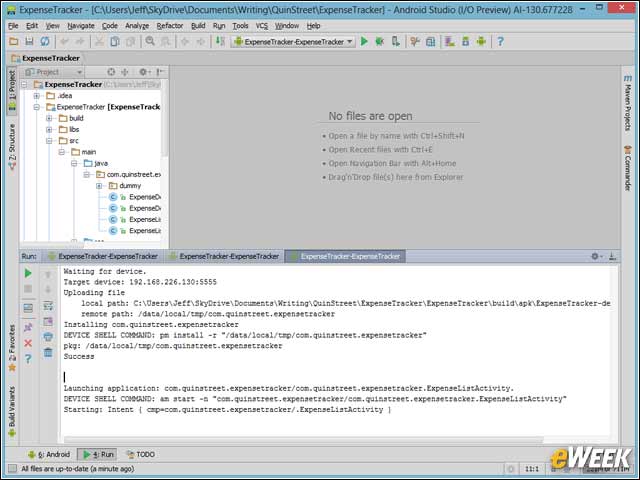
Task: Open the Build Variants side panel
Action: click(x=12, y=411)
